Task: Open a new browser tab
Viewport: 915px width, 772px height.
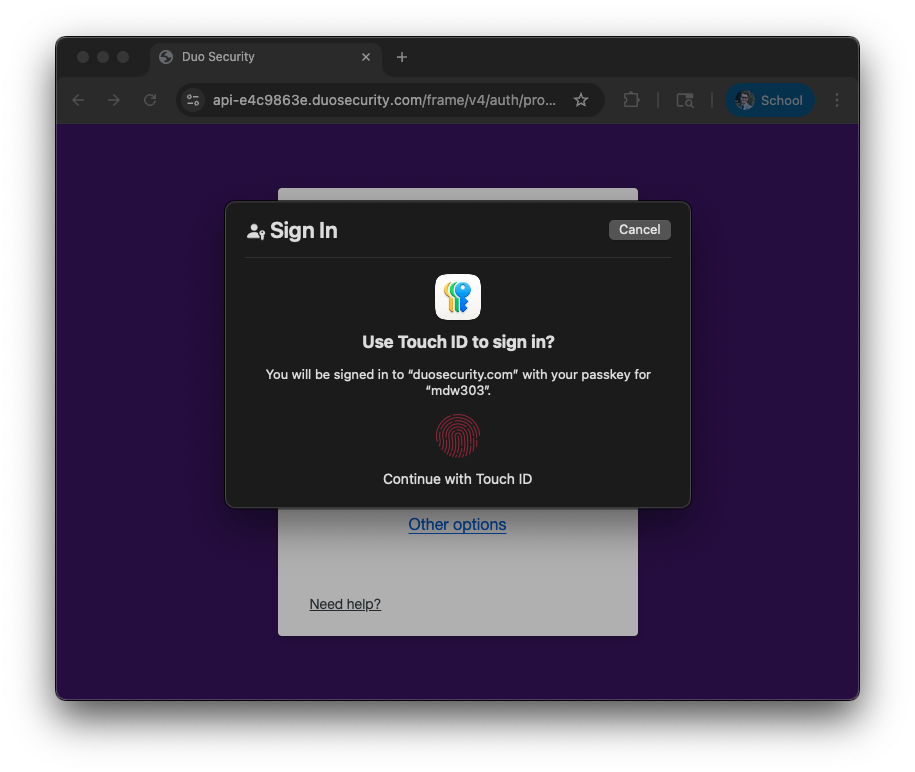Action: [x=402, y=57]
